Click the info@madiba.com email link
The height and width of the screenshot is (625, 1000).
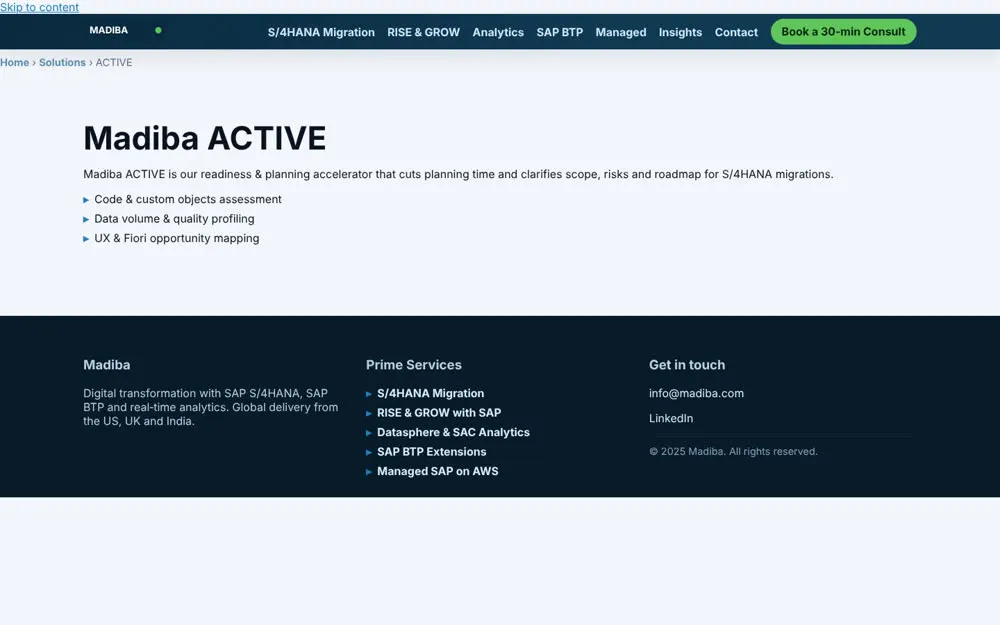click(696, 393)
